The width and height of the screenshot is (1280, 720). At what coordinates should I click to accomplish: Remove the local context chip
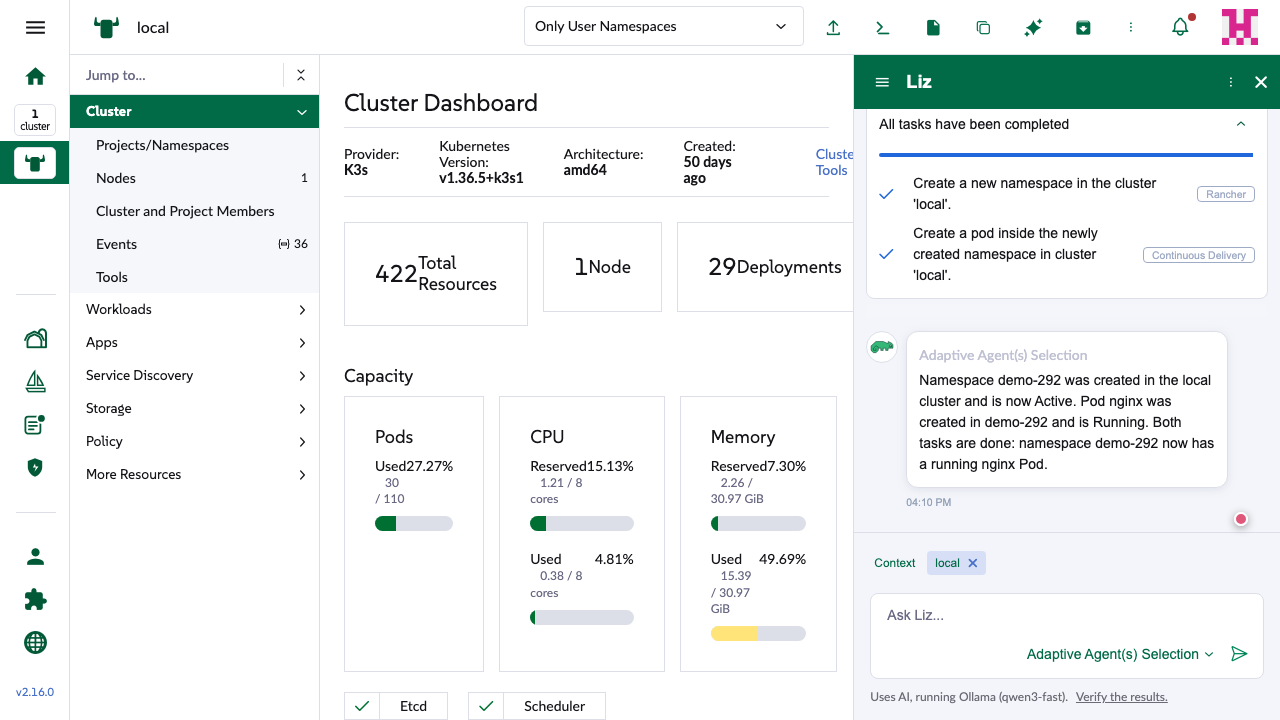972,563
